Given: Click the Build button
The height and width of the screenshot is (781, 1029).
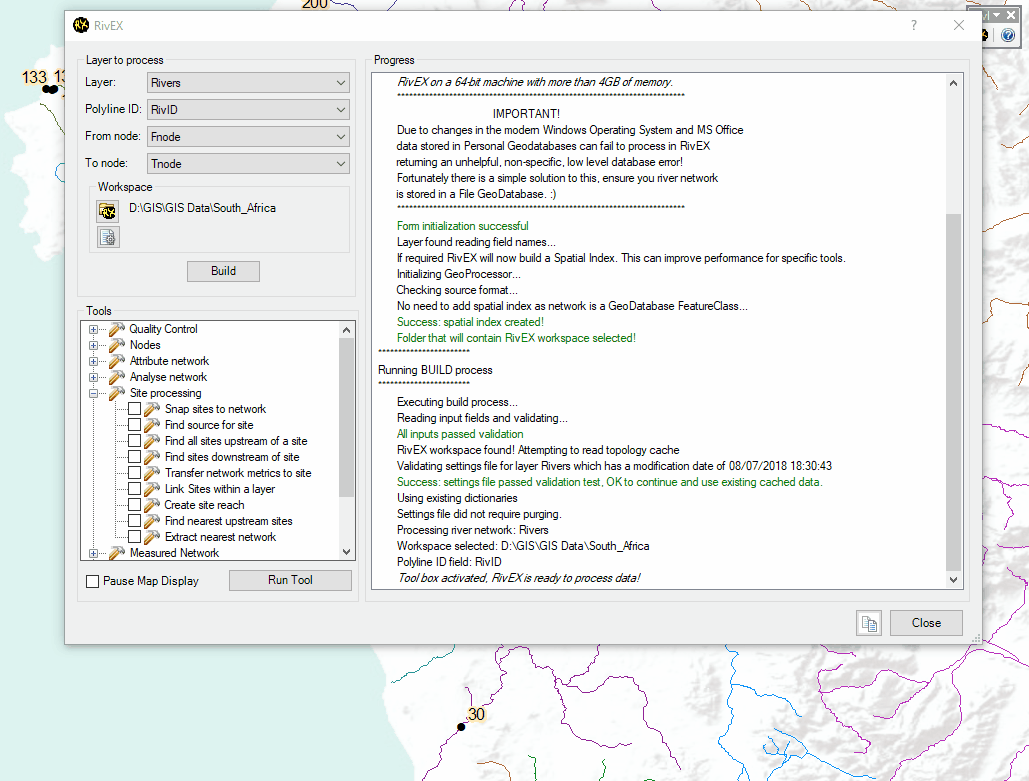Looking at the screenshot, I should tap(223, 271).
